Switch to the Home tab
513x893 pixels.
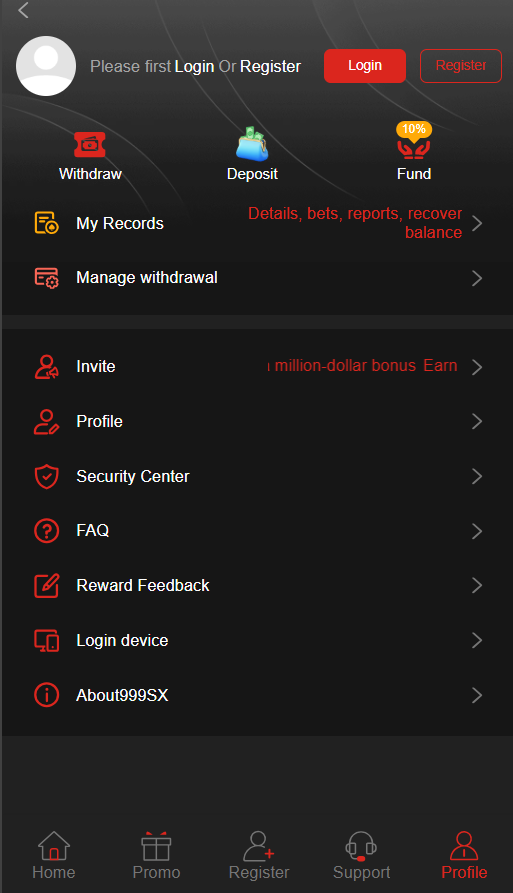pyautogui.click(x=54, y=855)
